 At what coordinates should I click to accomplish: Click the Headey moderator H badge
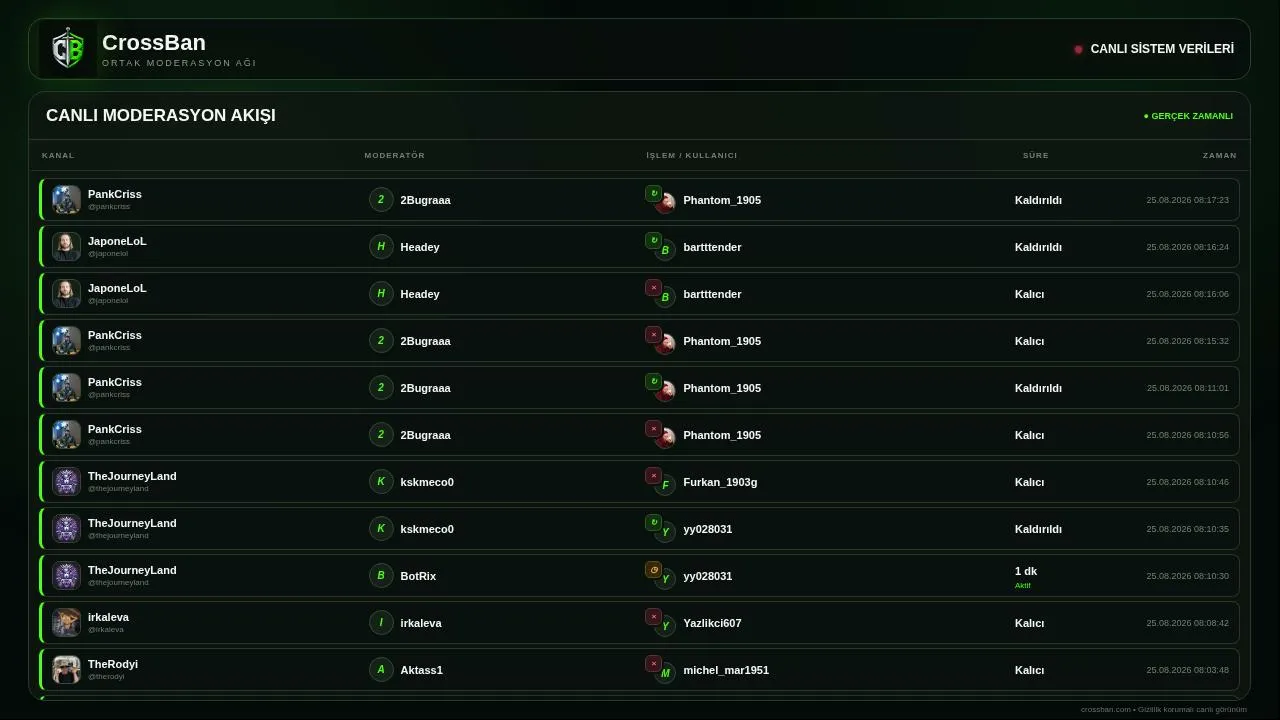pyautogui.click(x=381, y=247)
